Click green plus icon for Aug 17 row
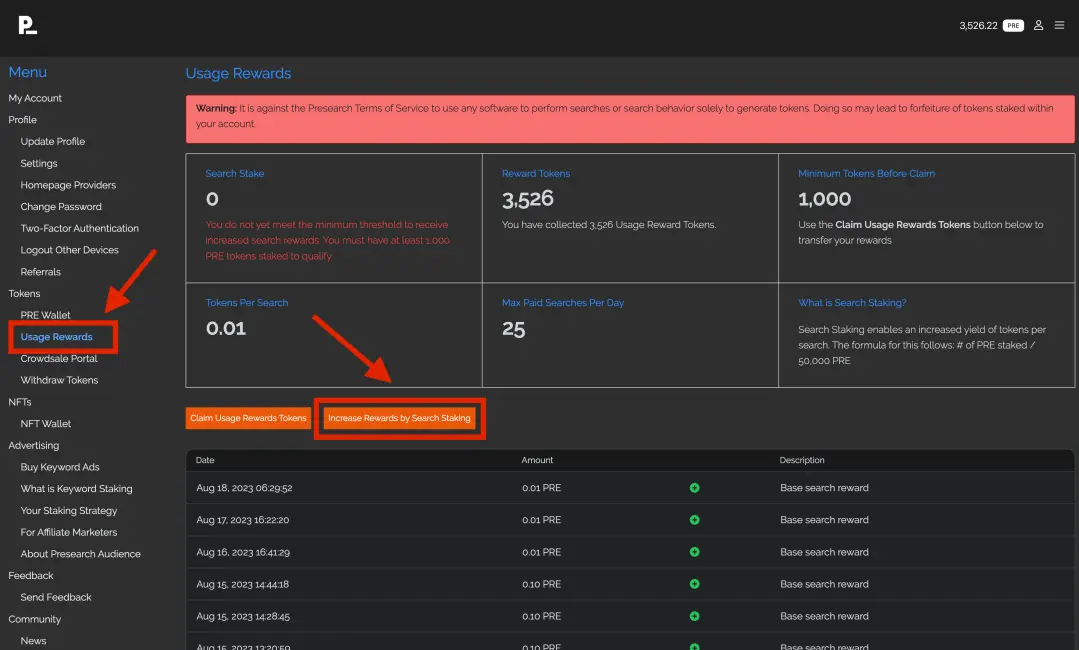The height and width of the screenshot is (650, 1079). click(x=694, y=520)
